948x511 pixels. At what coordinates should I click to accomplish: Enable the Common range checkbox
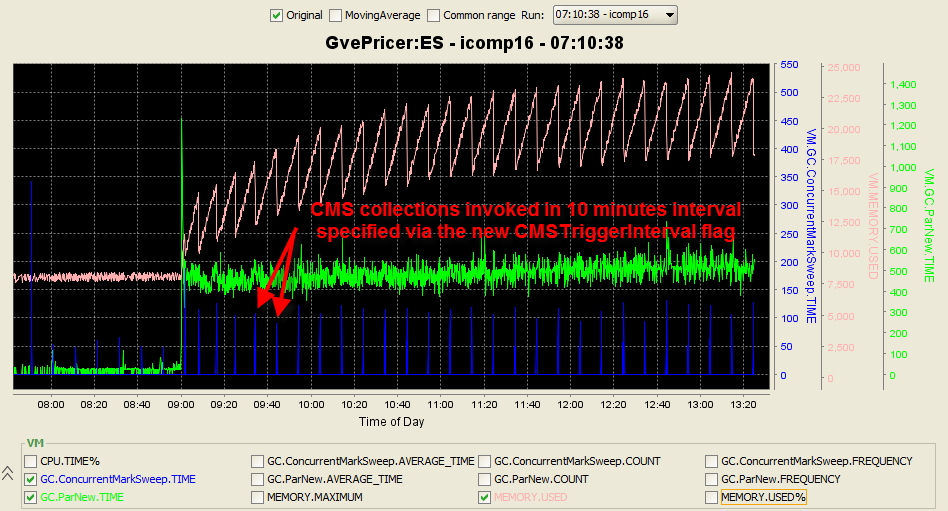click(433, 15)
